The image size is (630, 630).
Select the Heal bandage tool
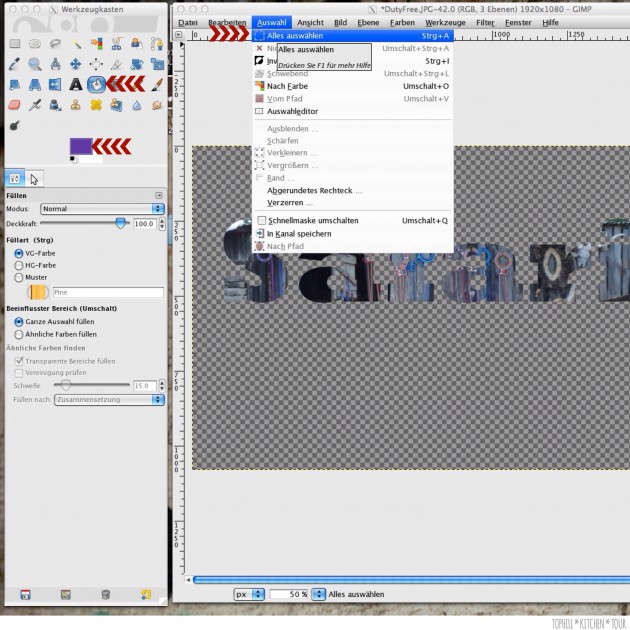[x=96, y=105]
